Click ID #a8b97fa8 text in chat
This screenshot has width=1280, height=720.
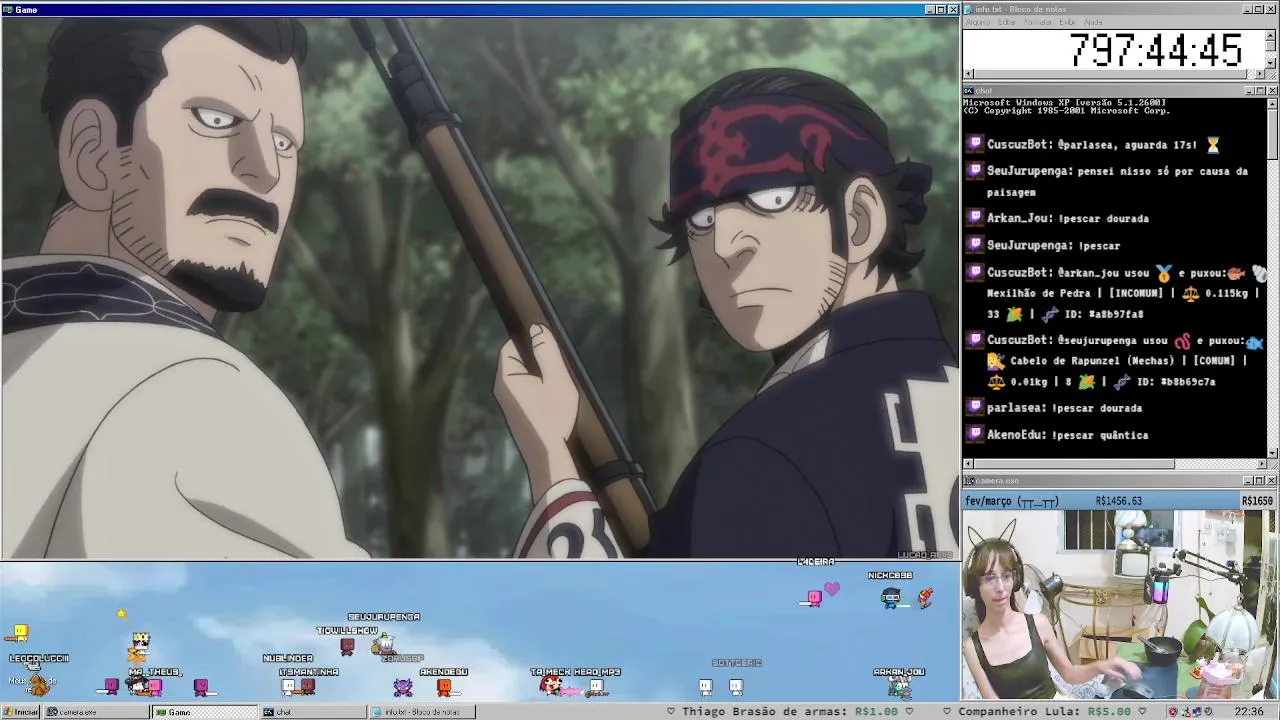coord(1104,314)
